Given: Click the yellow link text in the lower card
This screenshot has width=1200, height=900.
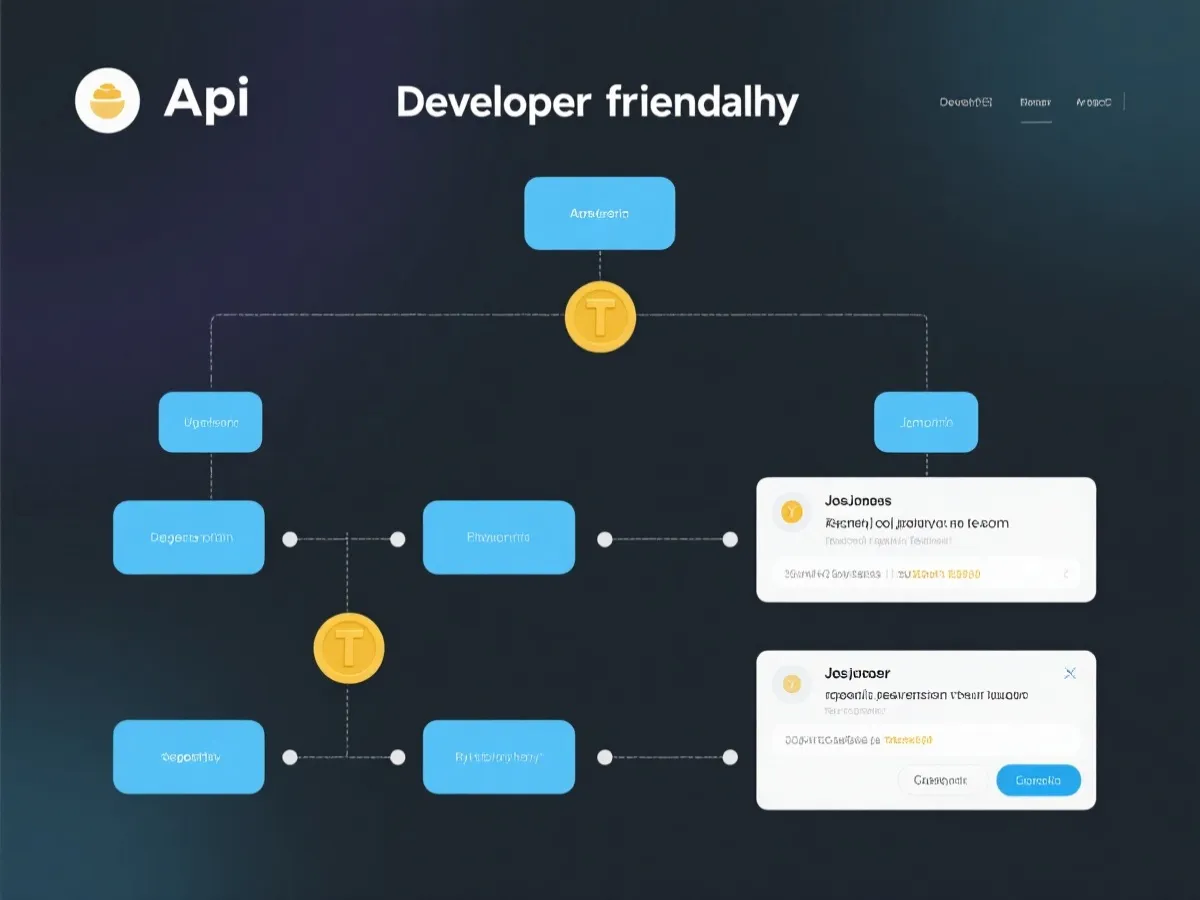Looking at the screenshot, I should click(x=908, y=740).
